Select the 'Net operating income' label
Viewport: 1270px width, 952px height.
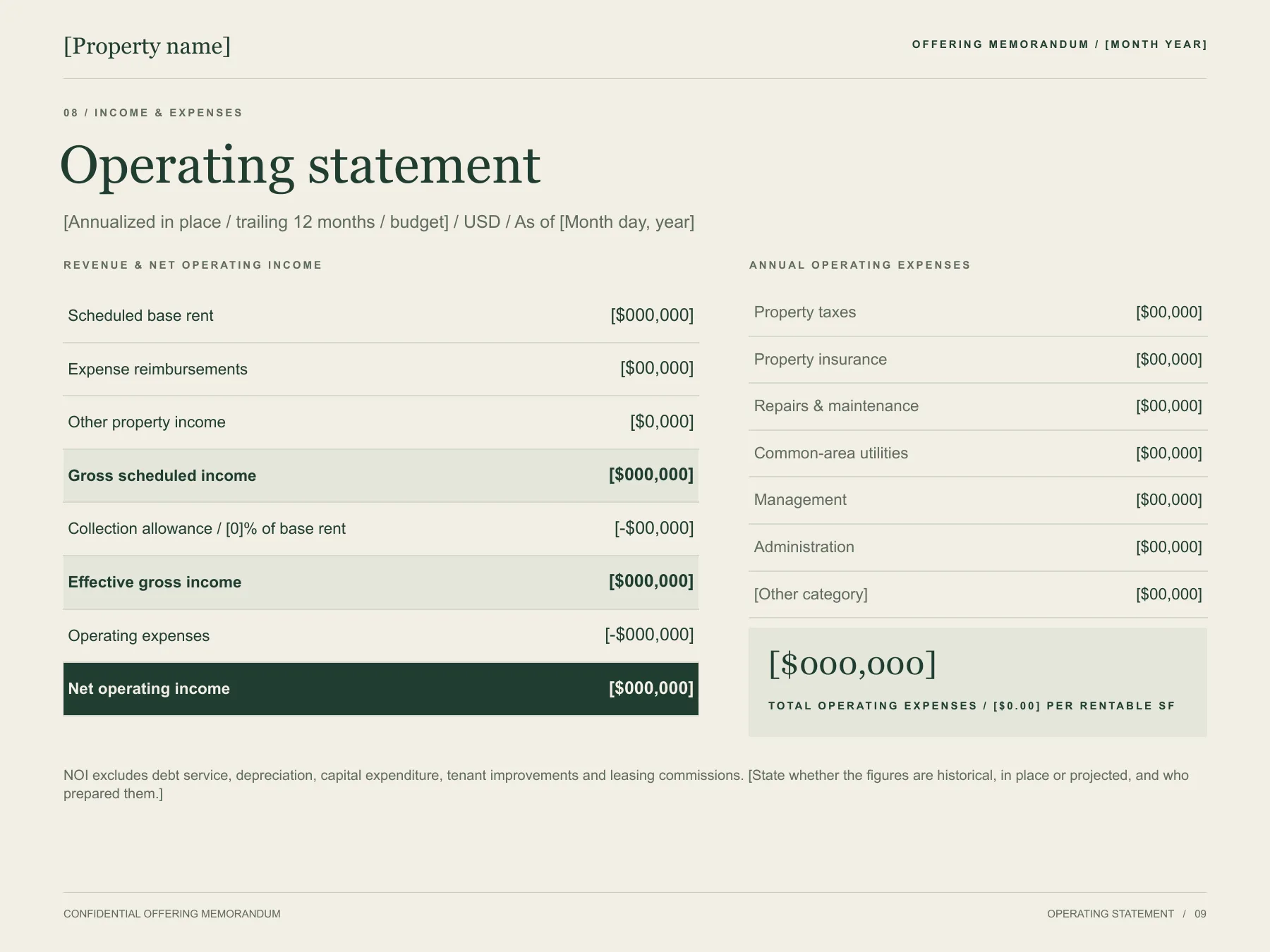(x=149, y=689)
